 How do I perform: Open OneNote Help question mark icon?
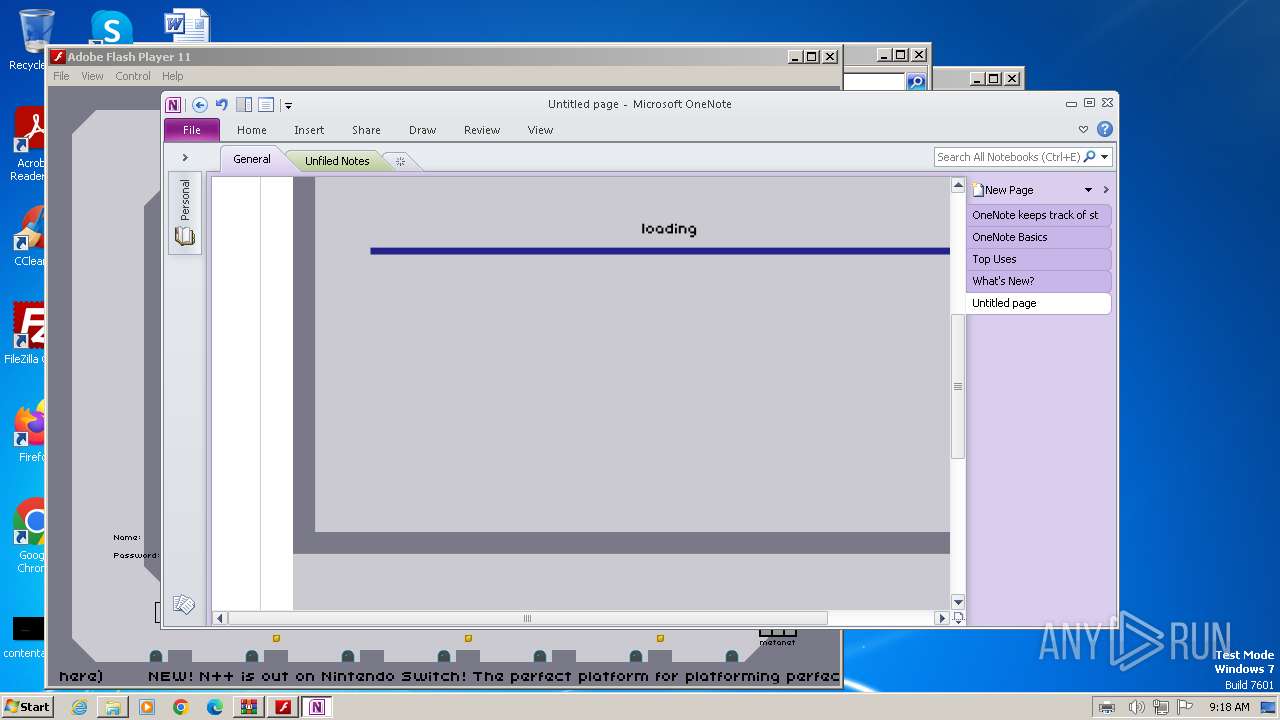1105,129
